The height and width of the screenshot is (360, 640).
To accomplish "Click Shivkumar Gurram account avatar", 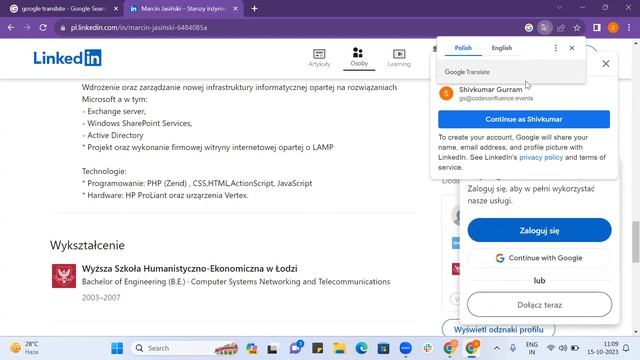I will (446, 93).
